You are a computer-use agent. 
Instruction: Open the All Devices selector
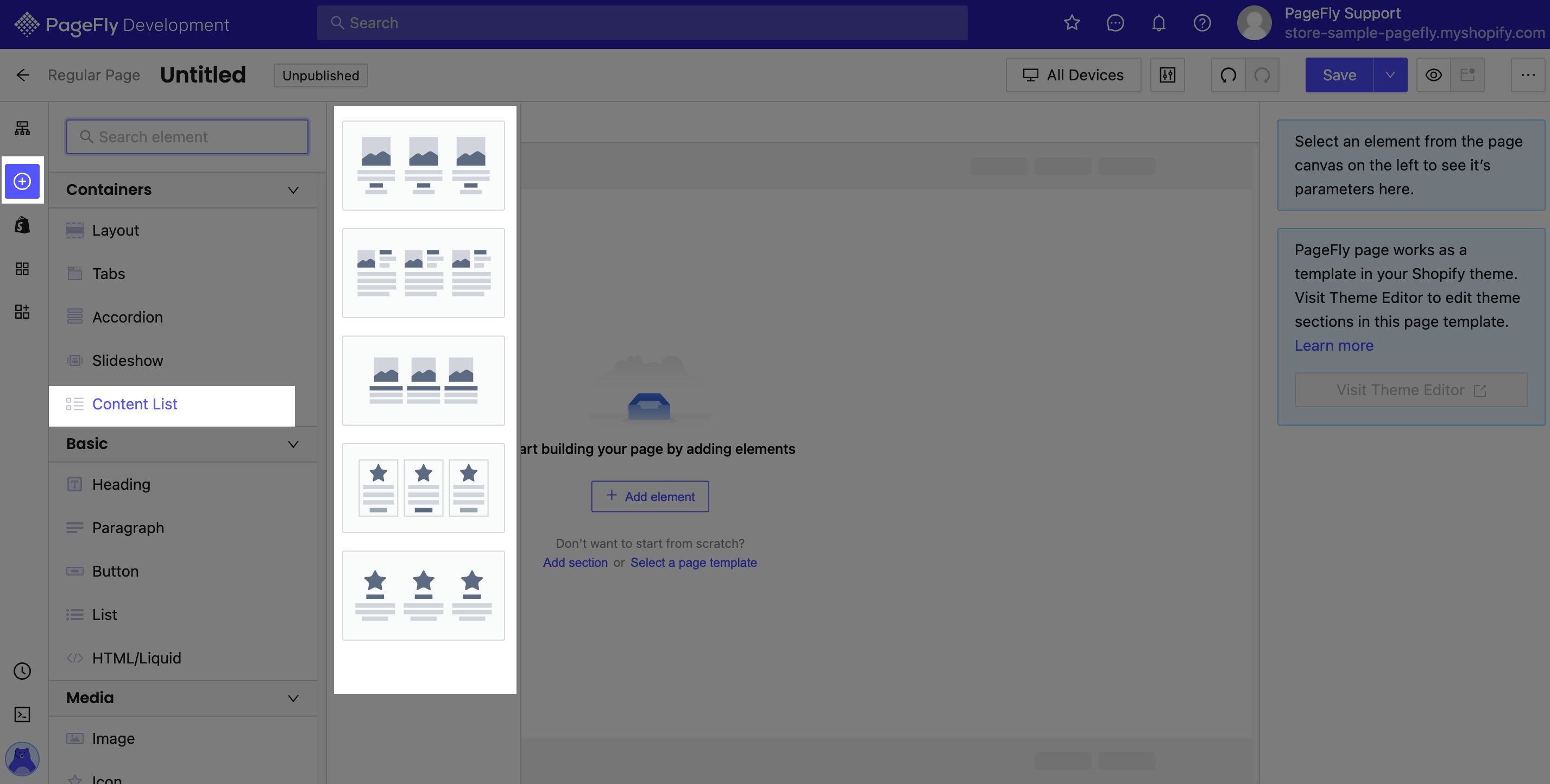pos(1073,75)
